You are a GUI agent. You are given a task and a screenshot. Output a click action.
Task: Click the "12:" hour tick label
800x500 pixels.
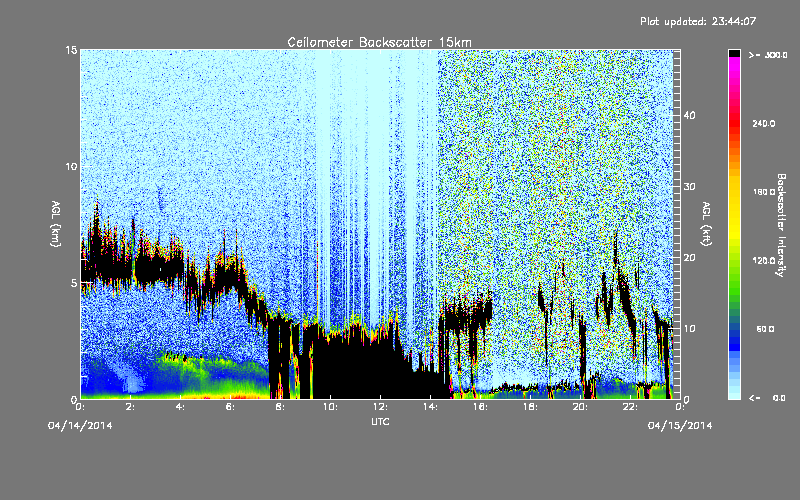point(380,407)
